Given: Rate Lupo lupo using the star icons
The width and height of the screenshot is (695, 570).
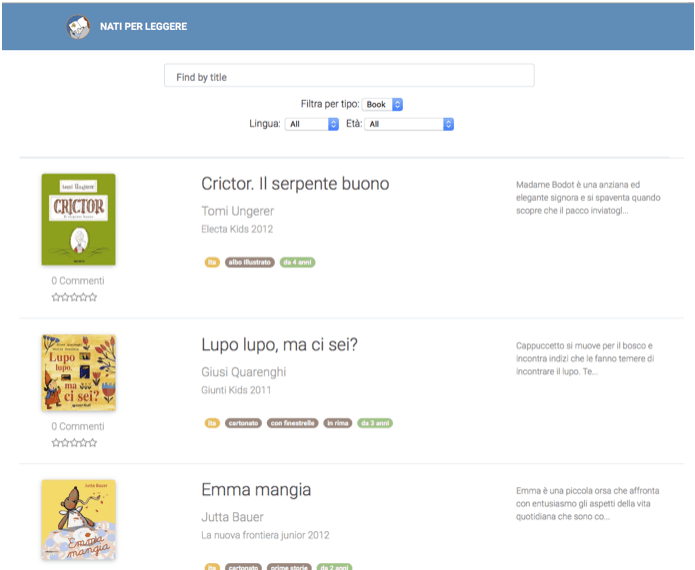Looking at the screenshot, I should pos(74,443).
